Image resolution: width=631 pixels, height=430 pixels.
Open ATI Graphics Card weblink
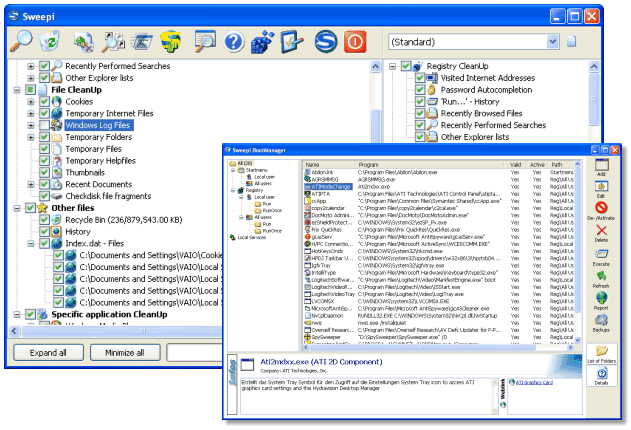tap(534, 383)
